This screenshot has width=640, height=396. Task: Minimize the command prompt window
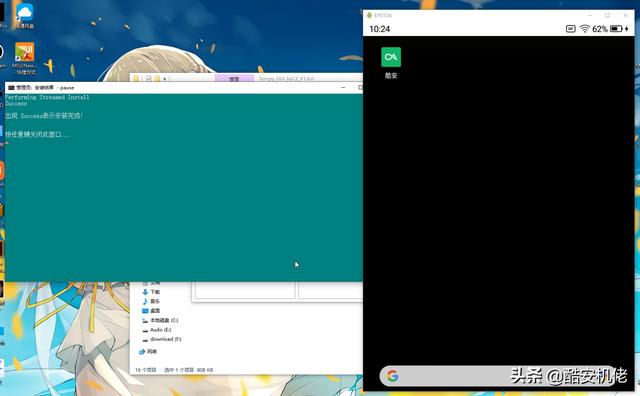343,87
